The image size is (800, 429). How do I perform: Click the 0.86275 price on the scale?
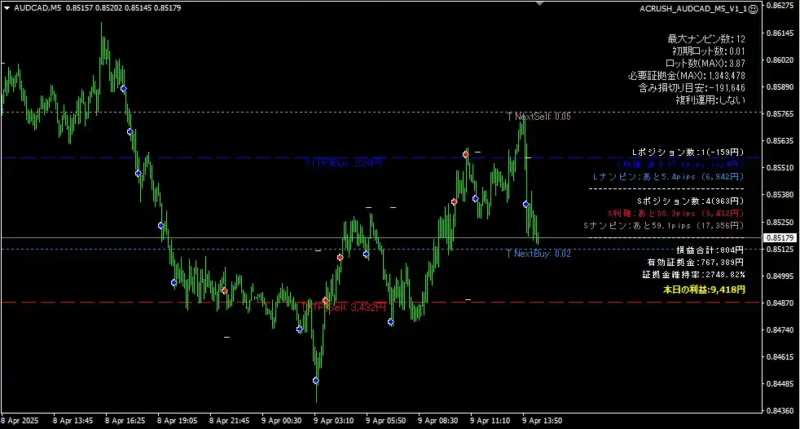[779, 6]
